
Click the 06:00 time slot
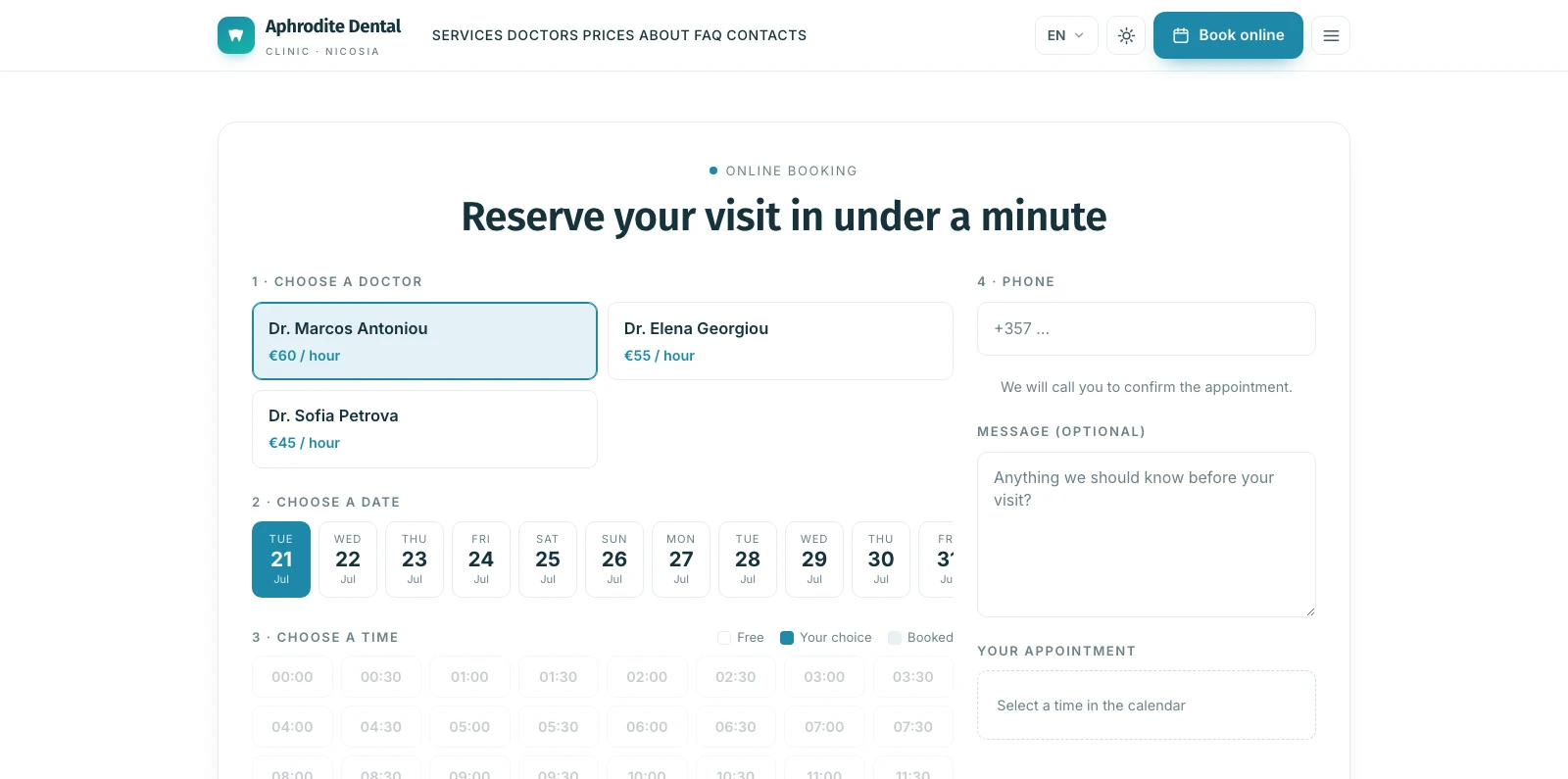[647, 727]
